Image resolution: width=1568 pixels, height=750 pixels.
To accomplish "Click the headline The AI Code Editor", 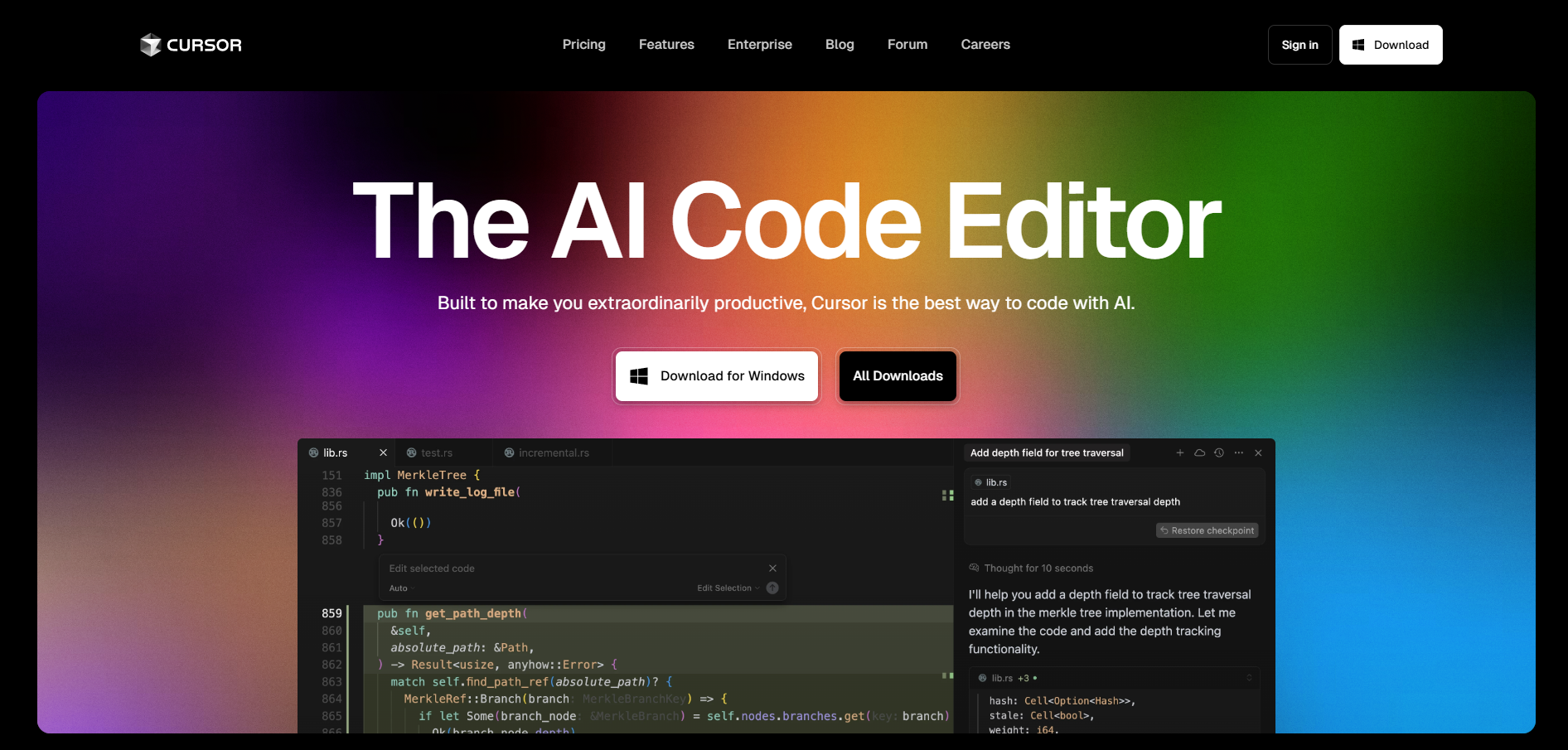I will pos(786,221).
